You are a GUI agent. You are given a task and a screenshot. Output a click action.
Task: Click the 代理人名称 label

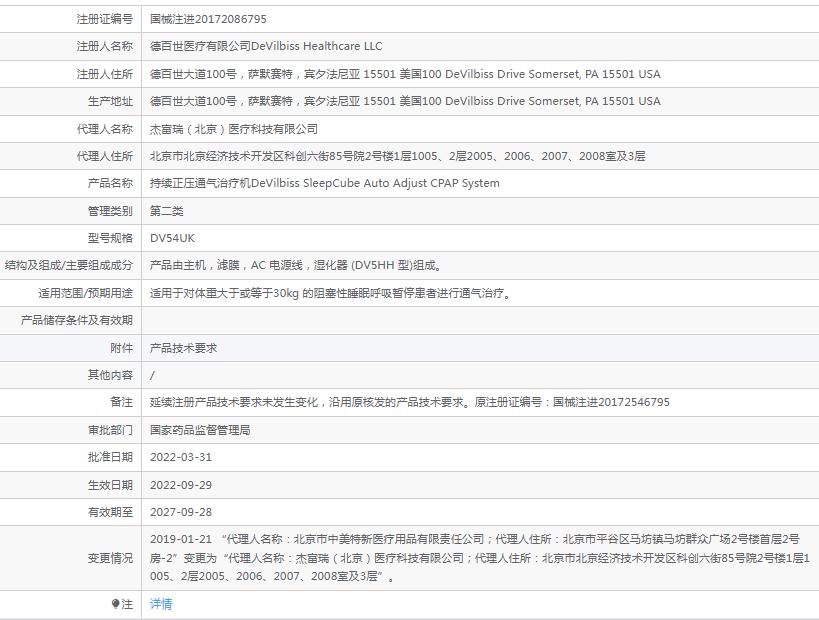tap(104, 129)
